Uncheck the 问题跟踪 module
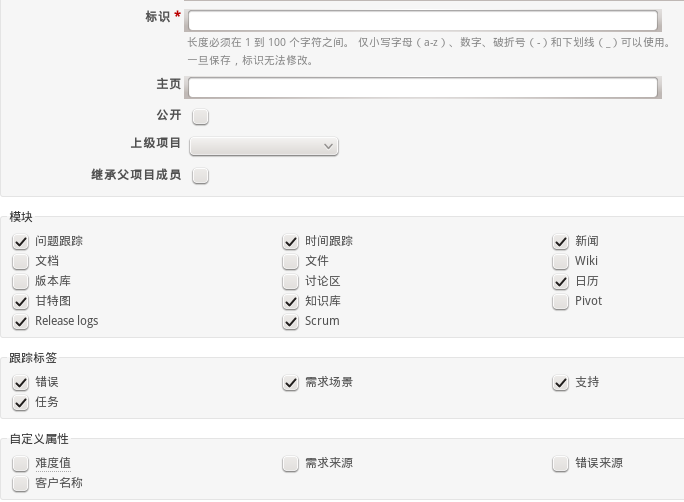The width and height of the screenshot is (684, 502). click(21, 242)
